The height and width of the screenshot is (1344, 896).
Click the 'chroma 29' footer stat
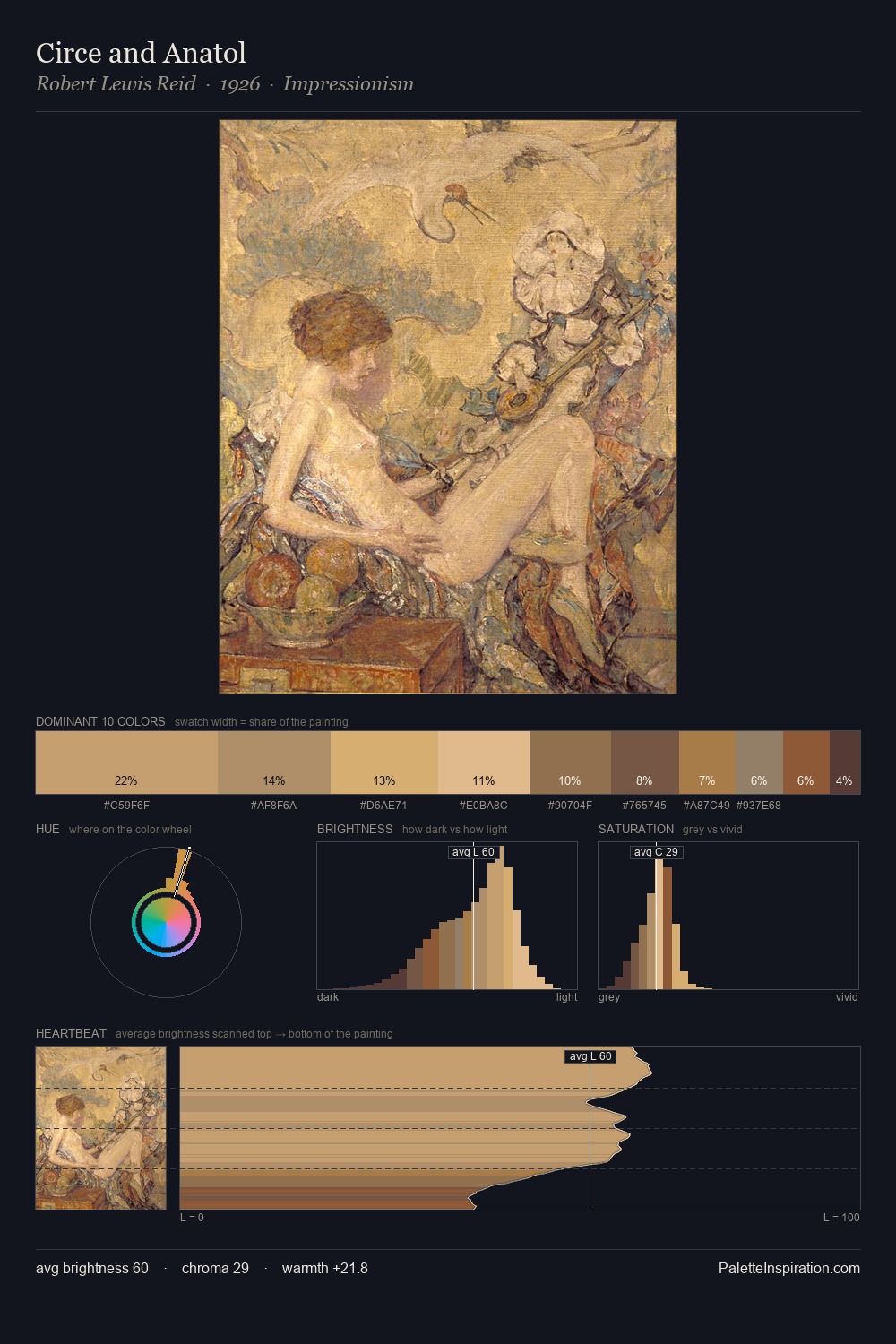tap(215, 1268)
